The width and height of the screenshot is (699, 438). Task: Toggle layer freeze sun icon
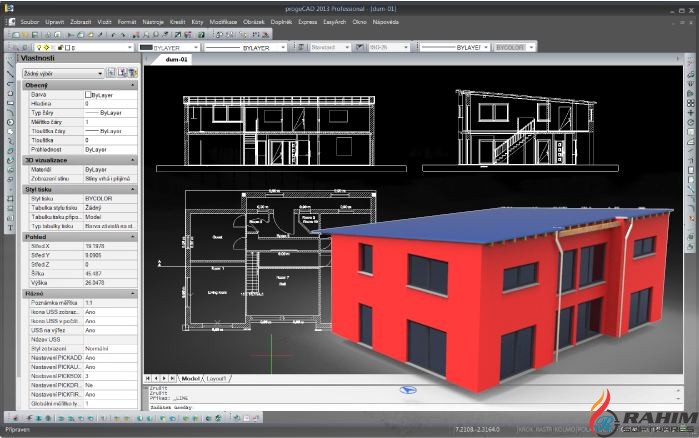(46, 48)
